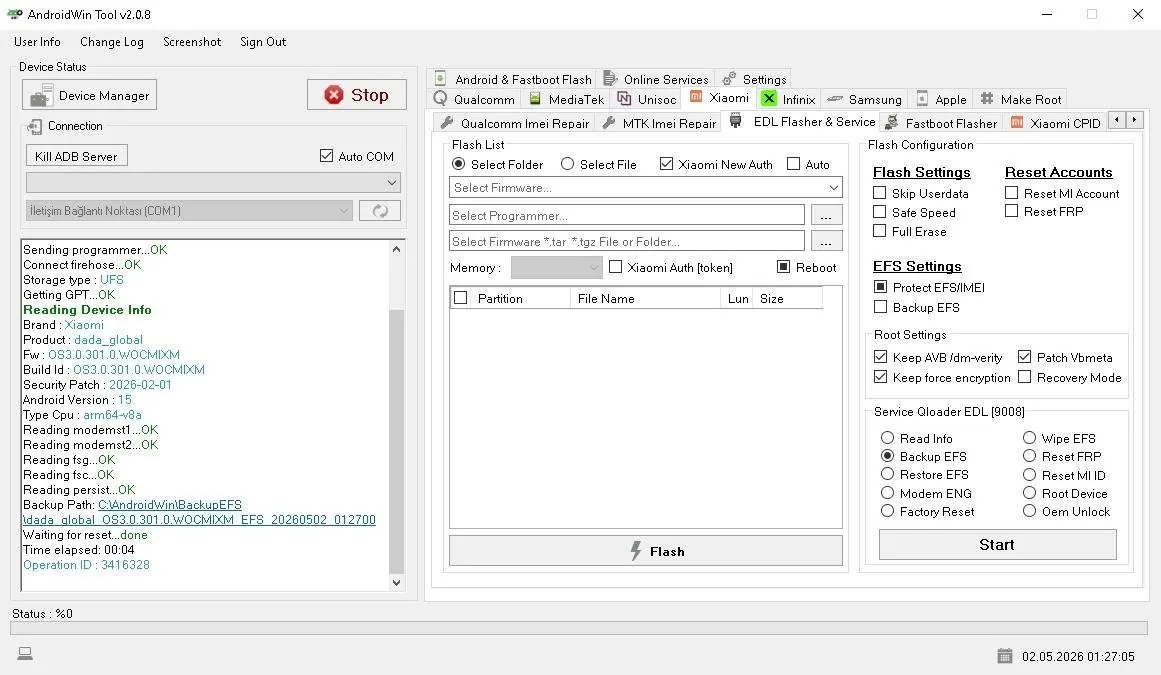Refresh the COM port list
This screenshot has width=1161, height=675.
(380, 211)
